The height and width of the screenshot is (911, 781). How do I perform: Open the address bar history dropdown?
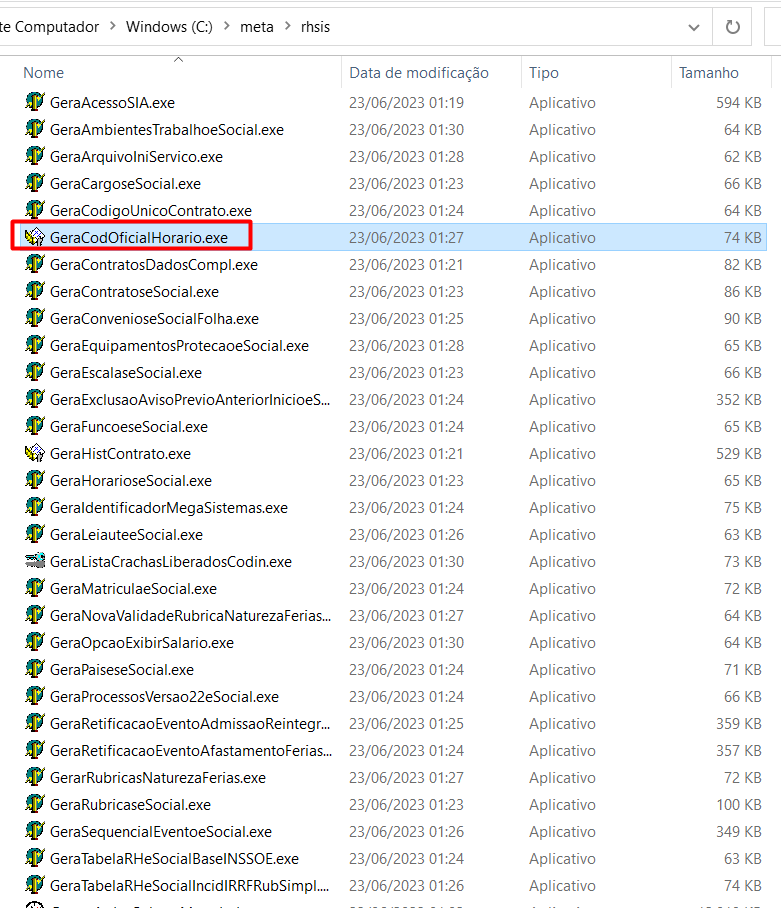tap(694, 27)
